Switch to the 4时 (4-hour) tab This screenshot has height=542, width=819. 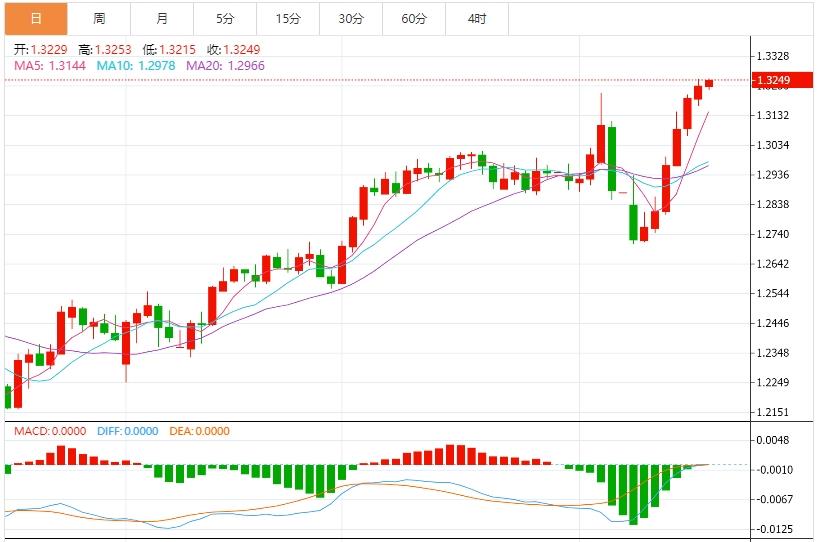[x=477, y=18]
